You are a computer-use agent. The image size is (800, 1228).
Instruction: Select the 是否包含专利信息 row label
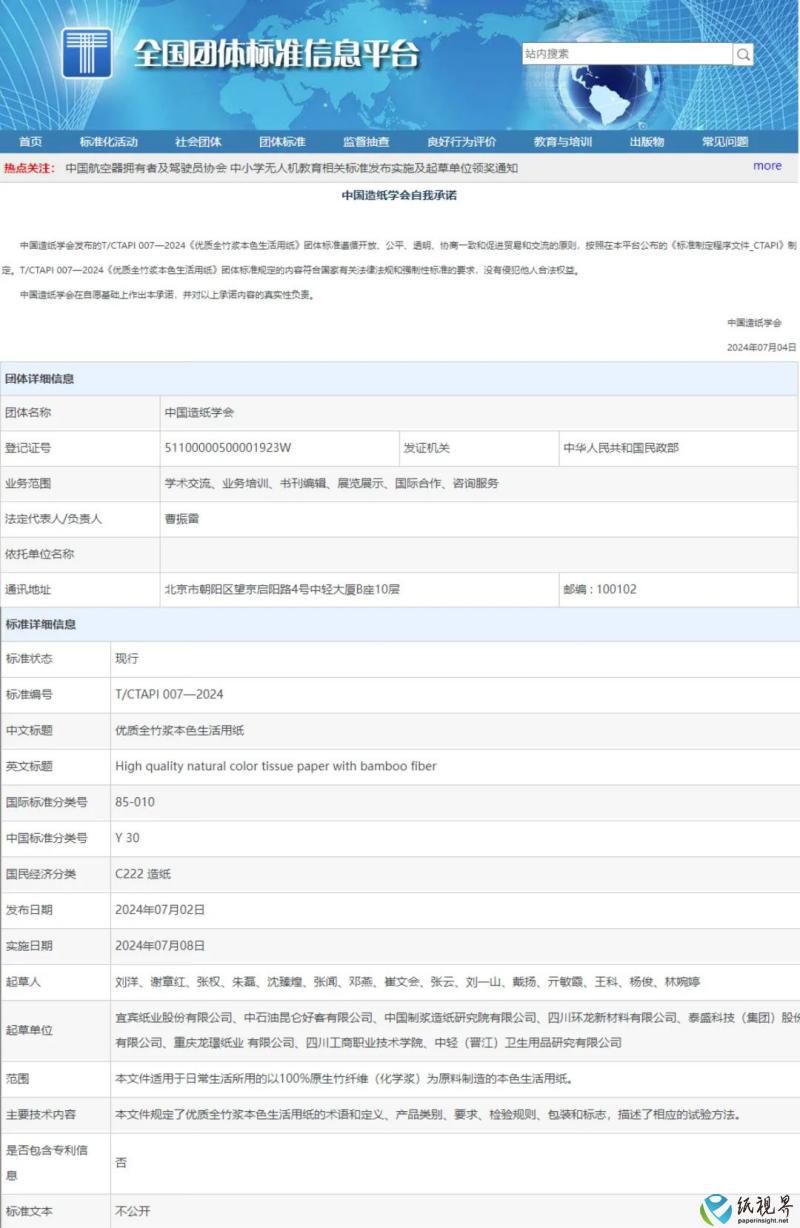click(x=46, y=1162)
